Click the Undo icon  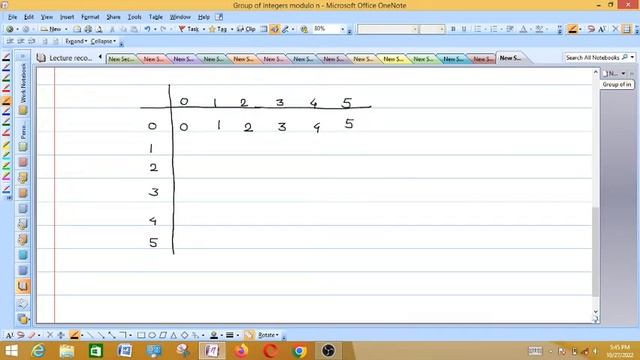point(147,29)
